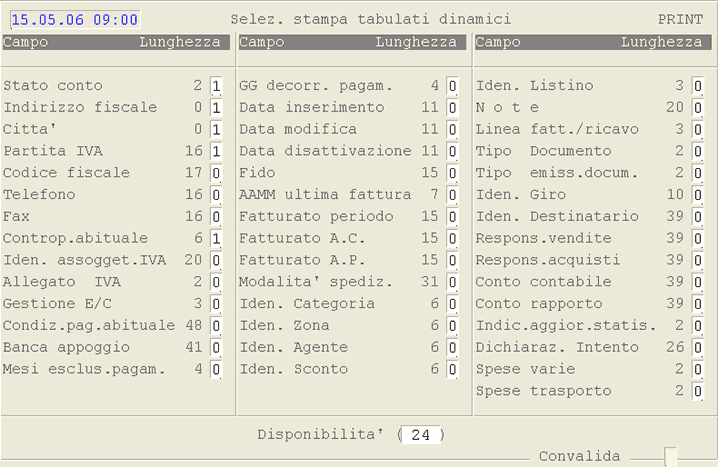Select the Fatturato periodo flag field
This screenshot has width=718, height=467.
[452, 217]
